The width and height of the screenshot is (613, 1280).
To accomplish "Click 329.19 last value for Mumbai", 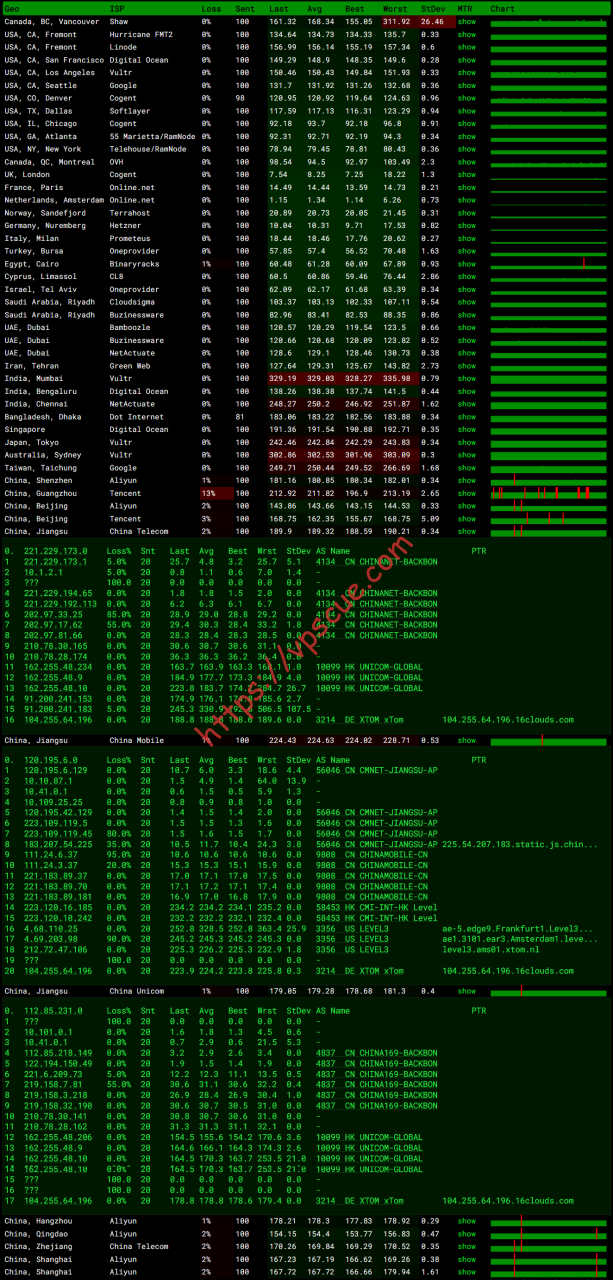I will (285, 379).
